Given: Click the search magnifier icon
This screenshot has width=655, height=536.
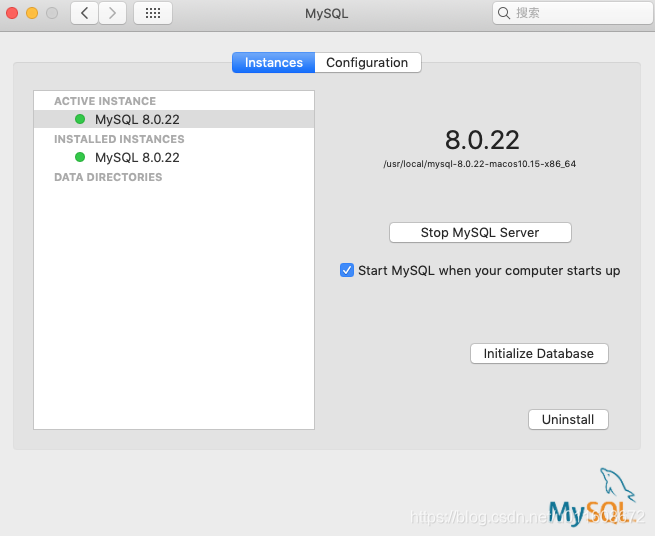Looking at the screenshot, I should [x=504, y=13].
